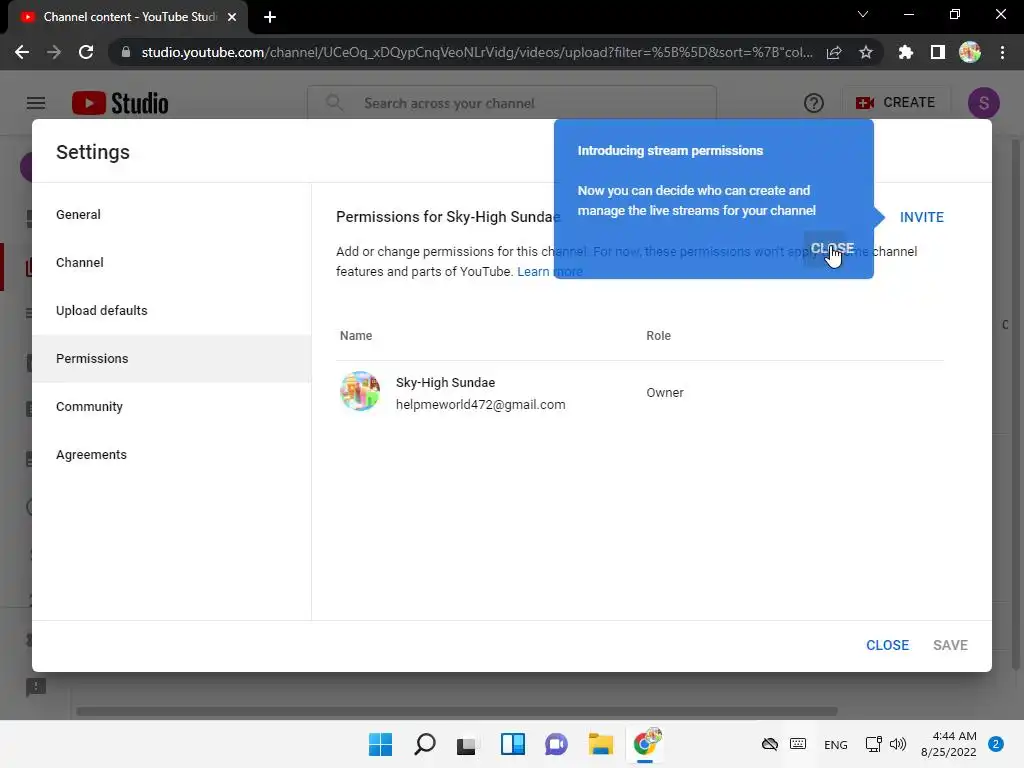The image size is (1024, 768).
Task: Switch to Chrome on taskbar
Action: pos(646,744)
